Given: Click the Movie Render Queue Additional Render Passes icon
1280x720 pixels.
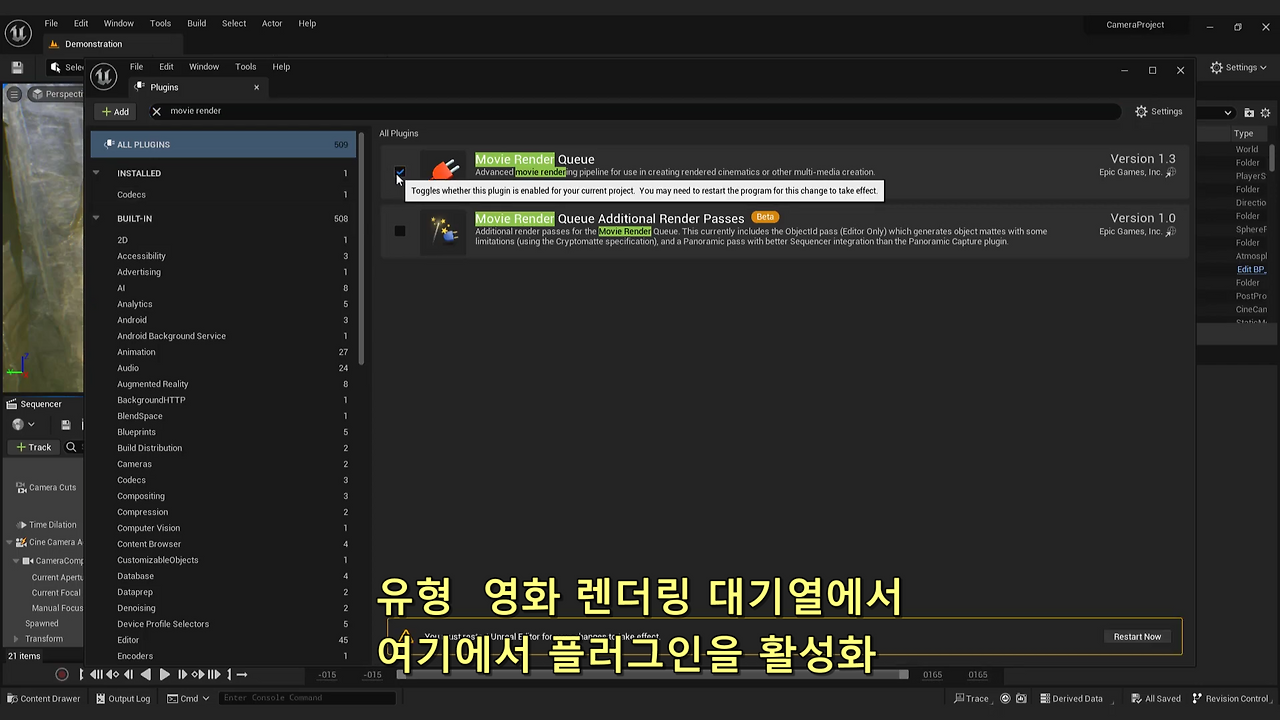Looking at the screenshot, I should pos(444,228).
